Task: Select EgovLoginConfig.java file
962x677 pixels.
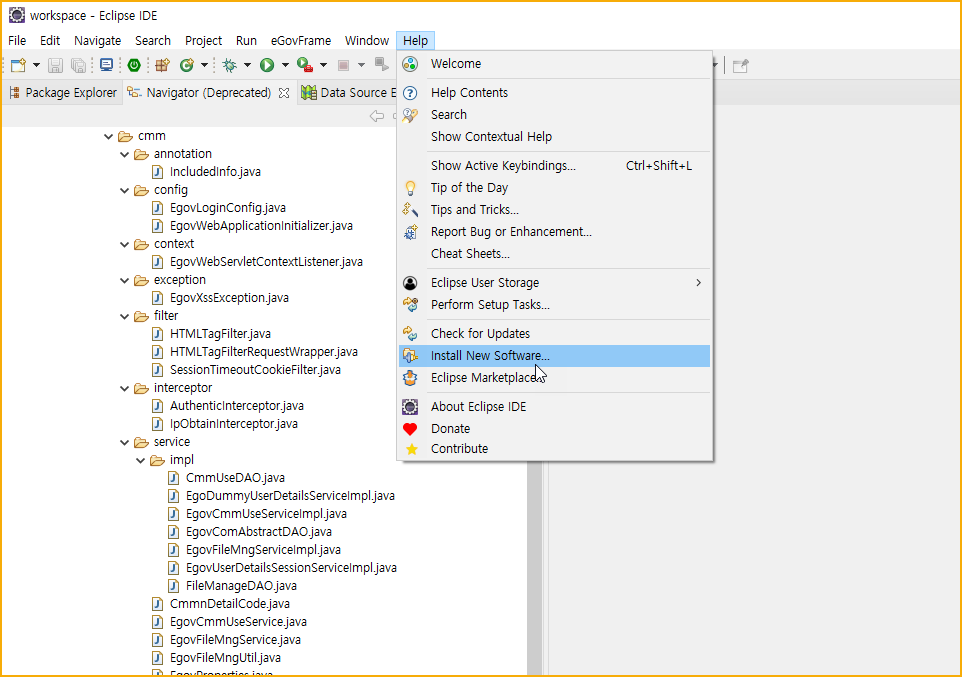Action: (228, 208)
